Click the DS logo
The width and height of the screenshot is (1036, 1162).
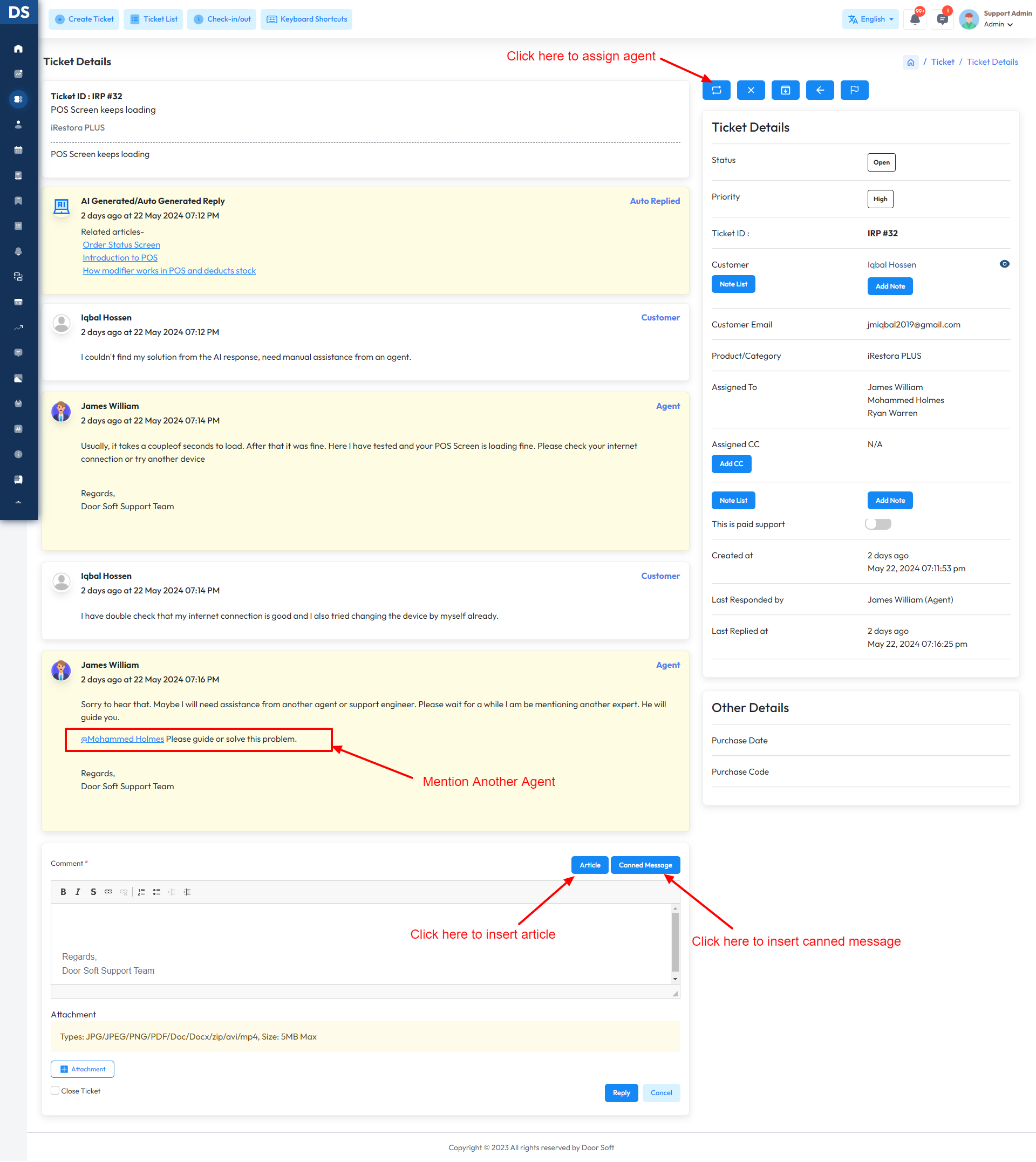(19, 12)
